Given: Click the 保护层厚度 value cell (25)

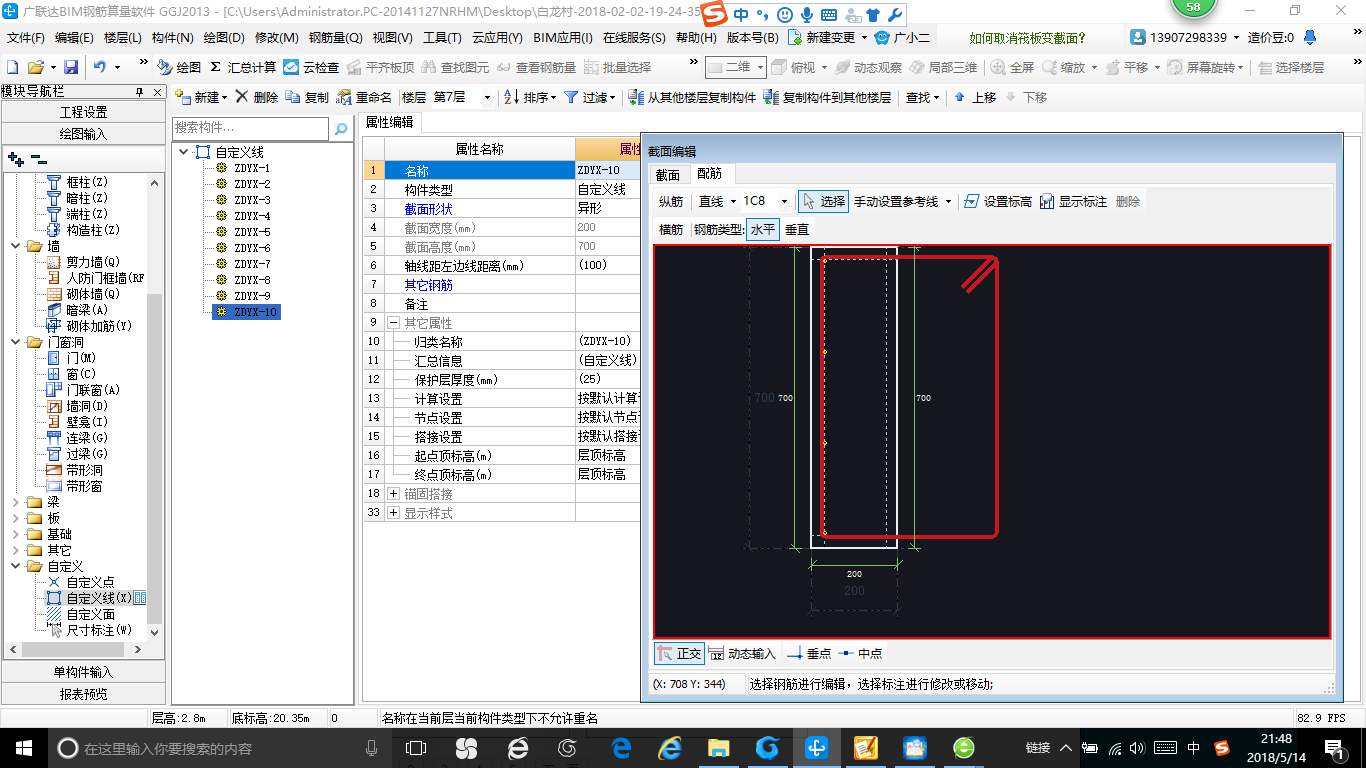Looking at the screenshot, I should (x=607, y=380).
